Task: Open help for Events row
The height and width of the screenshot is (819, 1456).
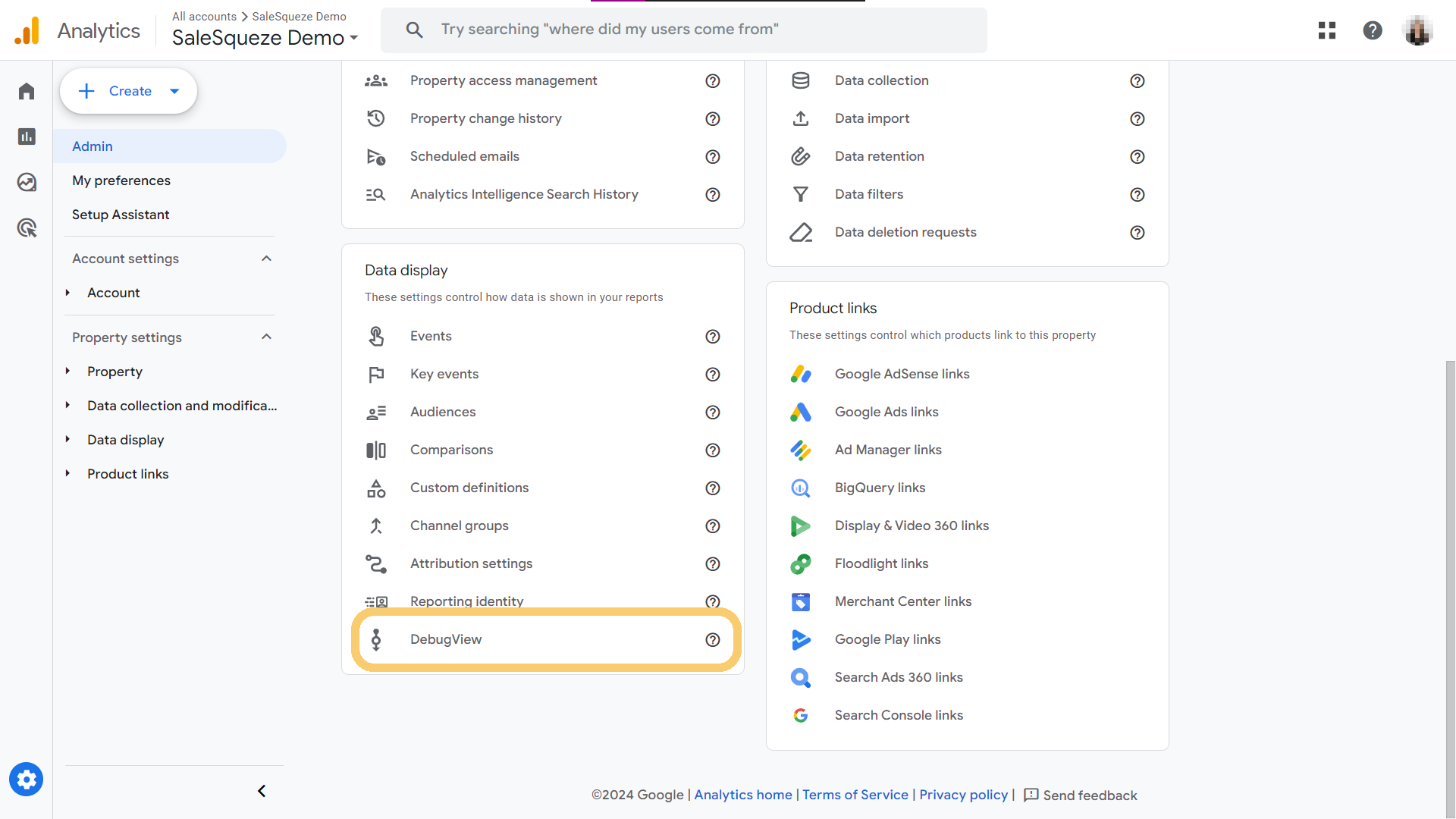Action: point(713,336)
